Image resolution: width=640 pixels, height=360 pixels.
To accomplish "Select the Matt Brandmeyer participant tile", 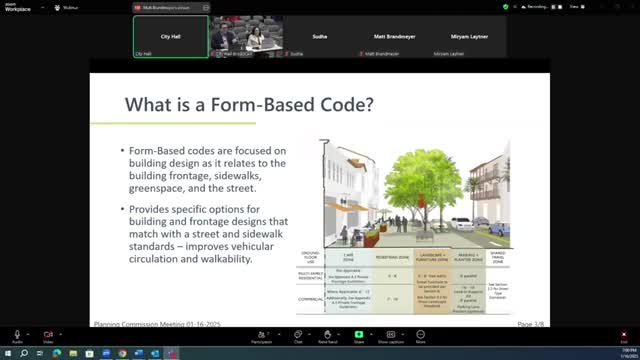I will (x=394, y=37).
